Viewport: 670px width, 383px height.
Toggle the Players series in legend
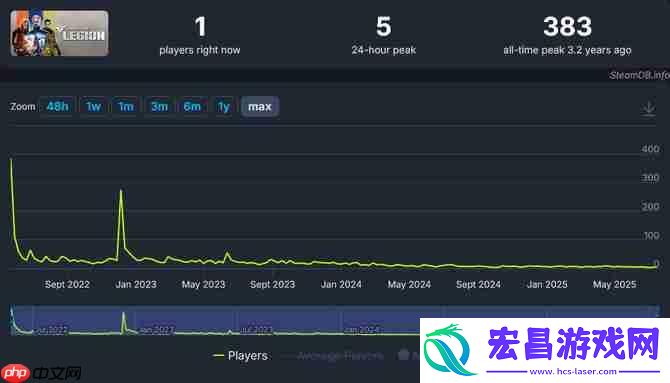(240, 356)
